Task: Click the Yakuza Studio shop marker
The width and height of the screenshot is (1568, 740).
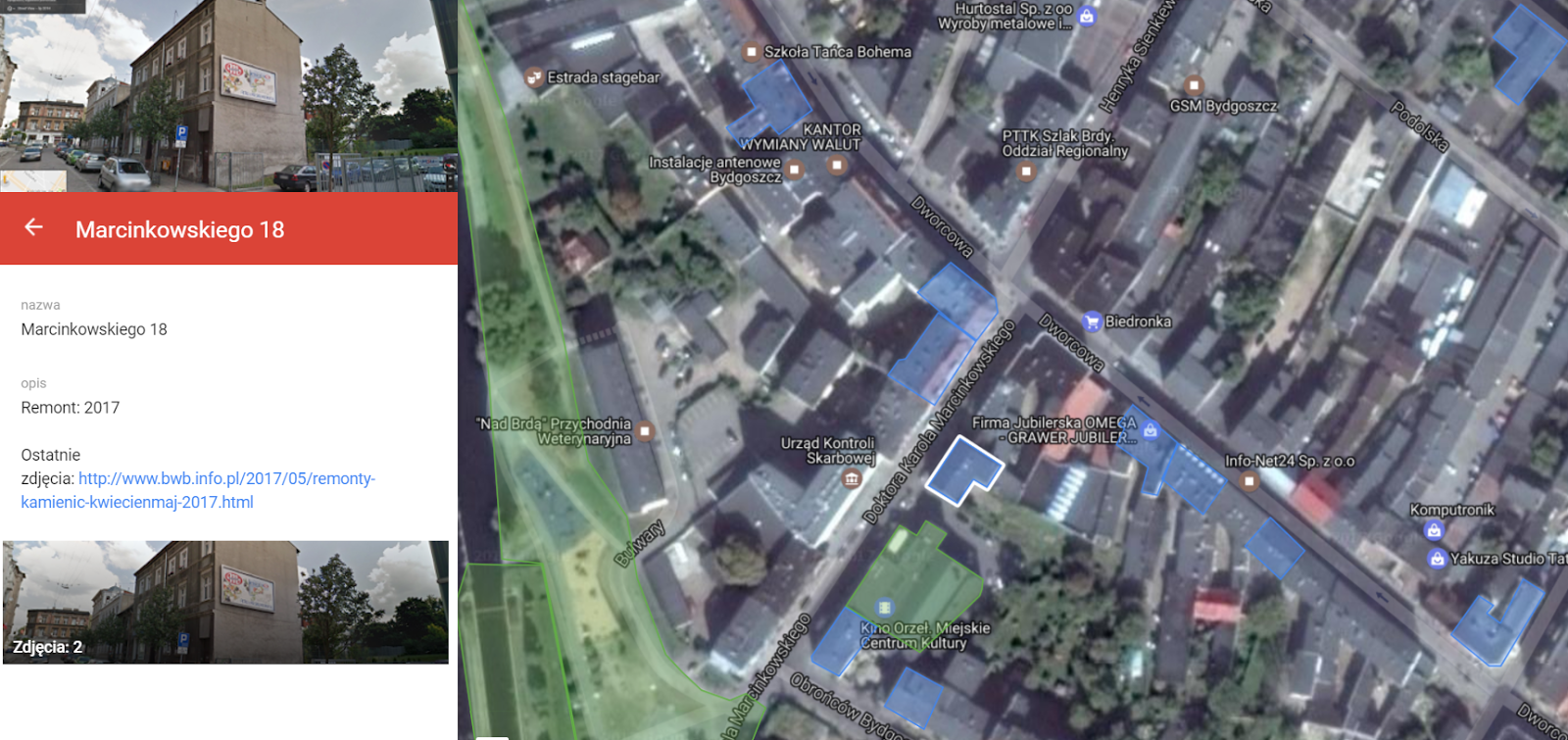Action: click(1438, 559)
